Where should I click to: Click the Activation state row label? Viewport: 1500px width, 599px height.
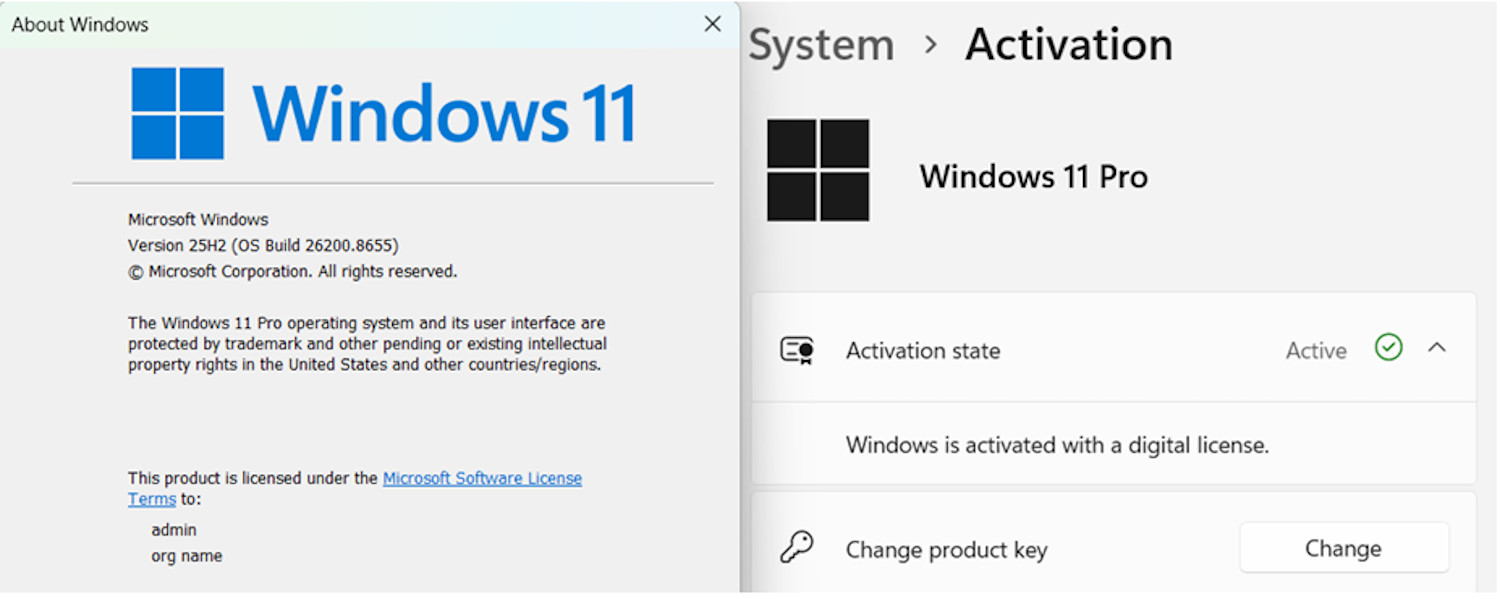tap(923, 351)
